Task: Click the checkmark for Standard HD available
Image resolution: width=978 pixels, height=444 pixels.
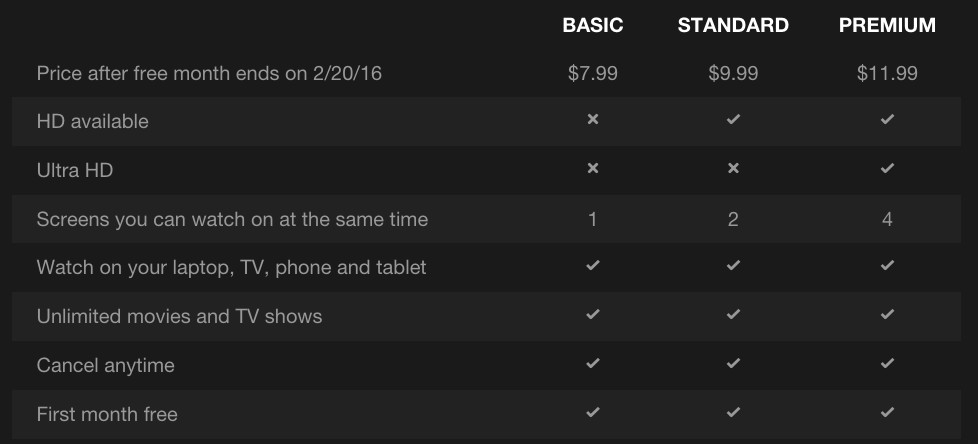Action: point(733,120)
